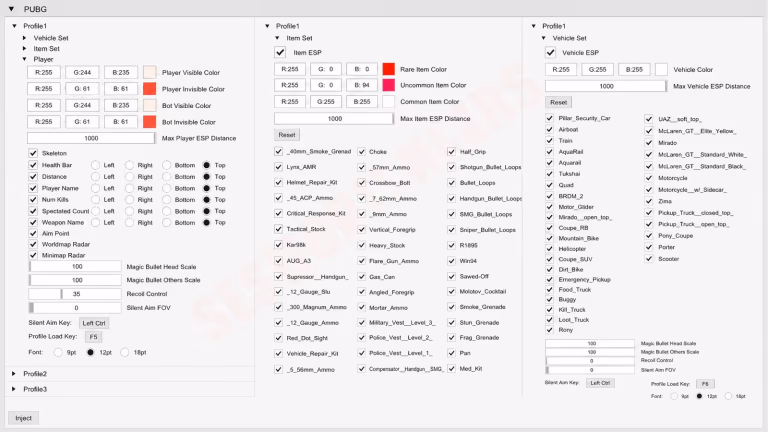Viewport: 768px width, 432px height.
Task: Collapse the expanded Vehicle Set node
Action: [544, 38]
